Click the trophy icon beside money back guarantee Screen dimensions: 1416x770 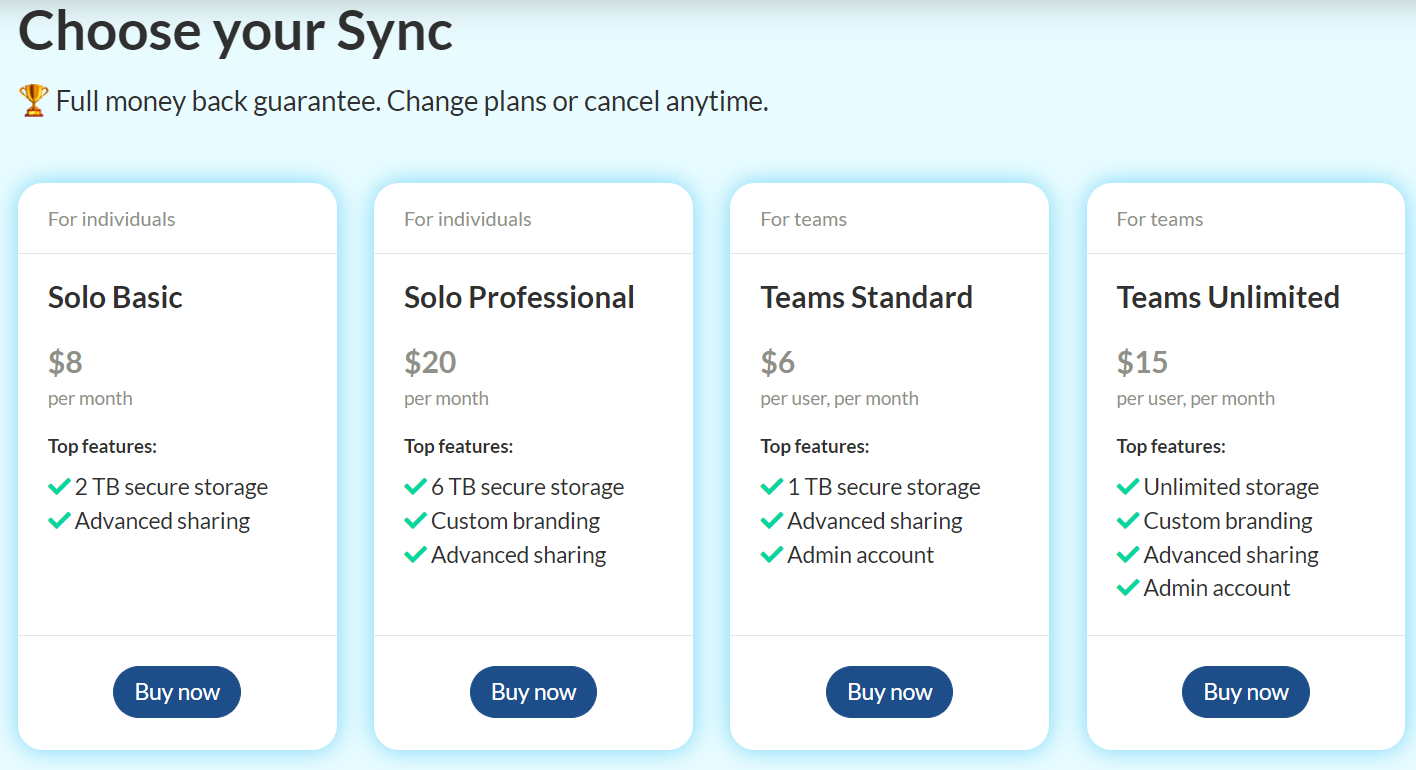pos(33,101)
